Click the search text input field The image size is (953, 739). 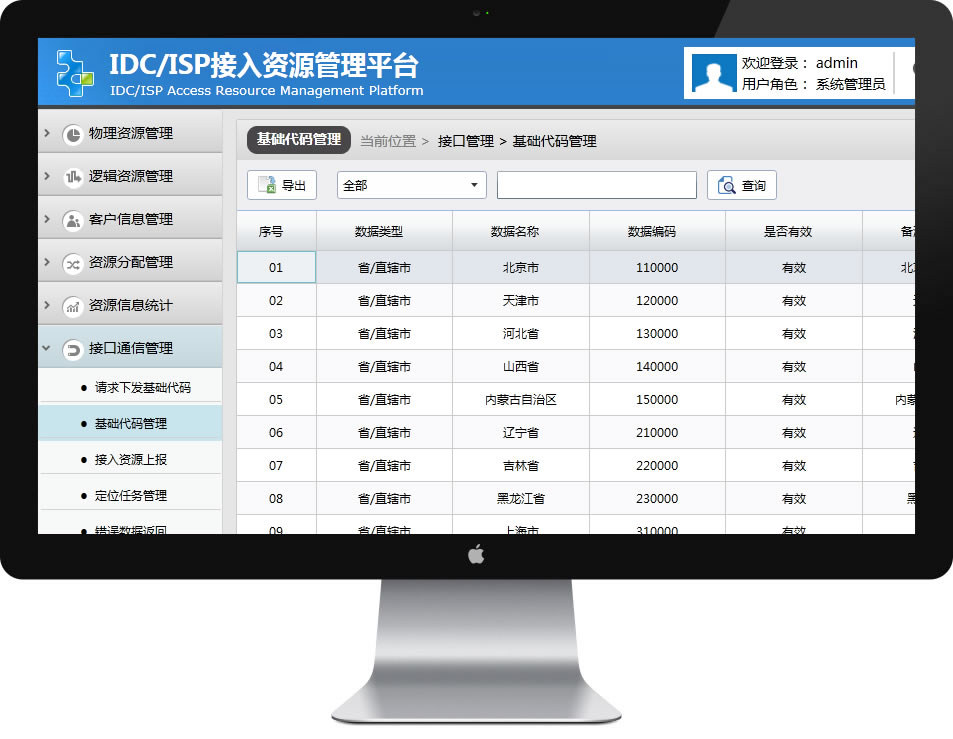[596, 186]
